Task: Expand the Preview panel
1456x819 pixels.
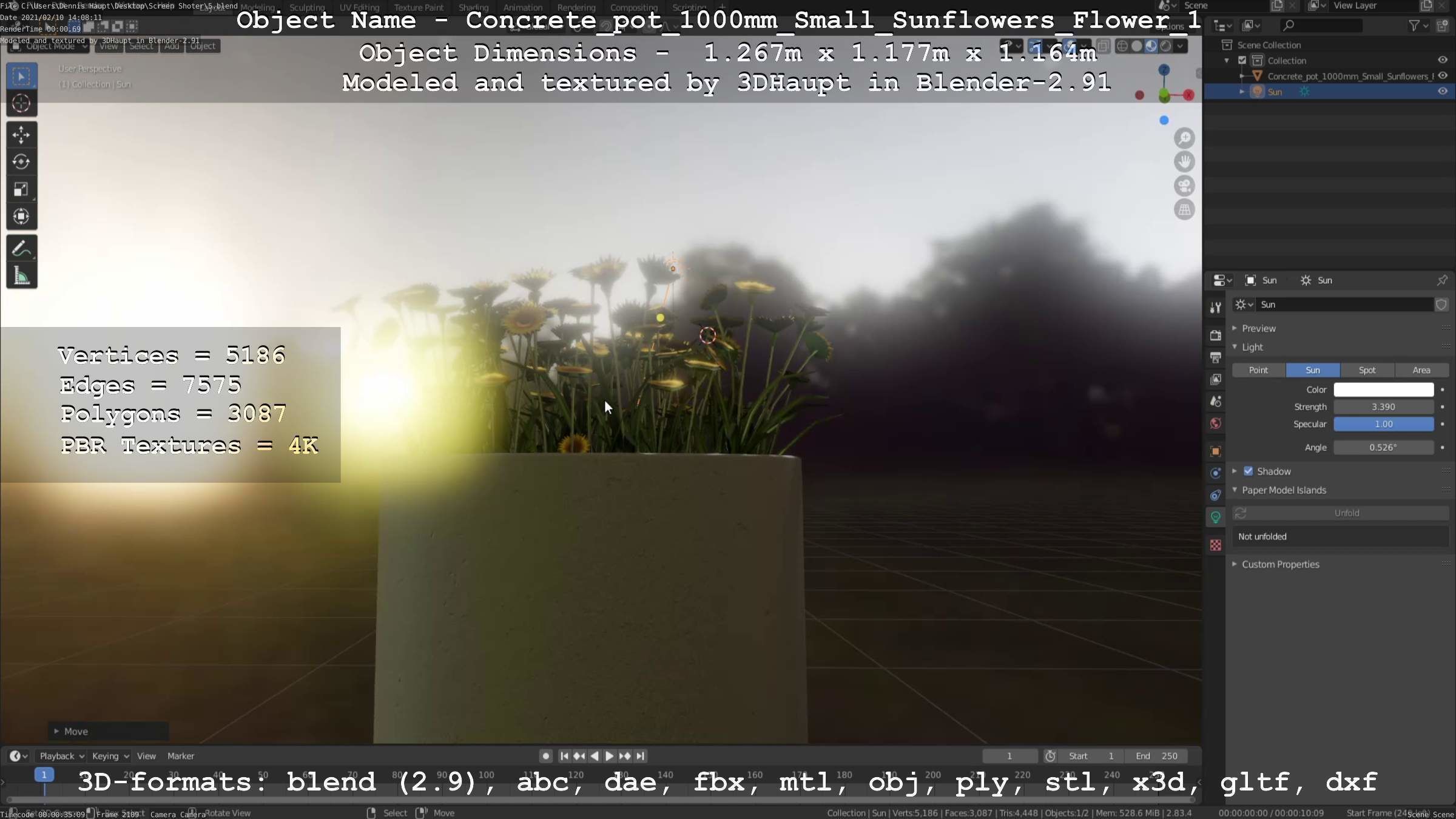Action: [1235, 328]
